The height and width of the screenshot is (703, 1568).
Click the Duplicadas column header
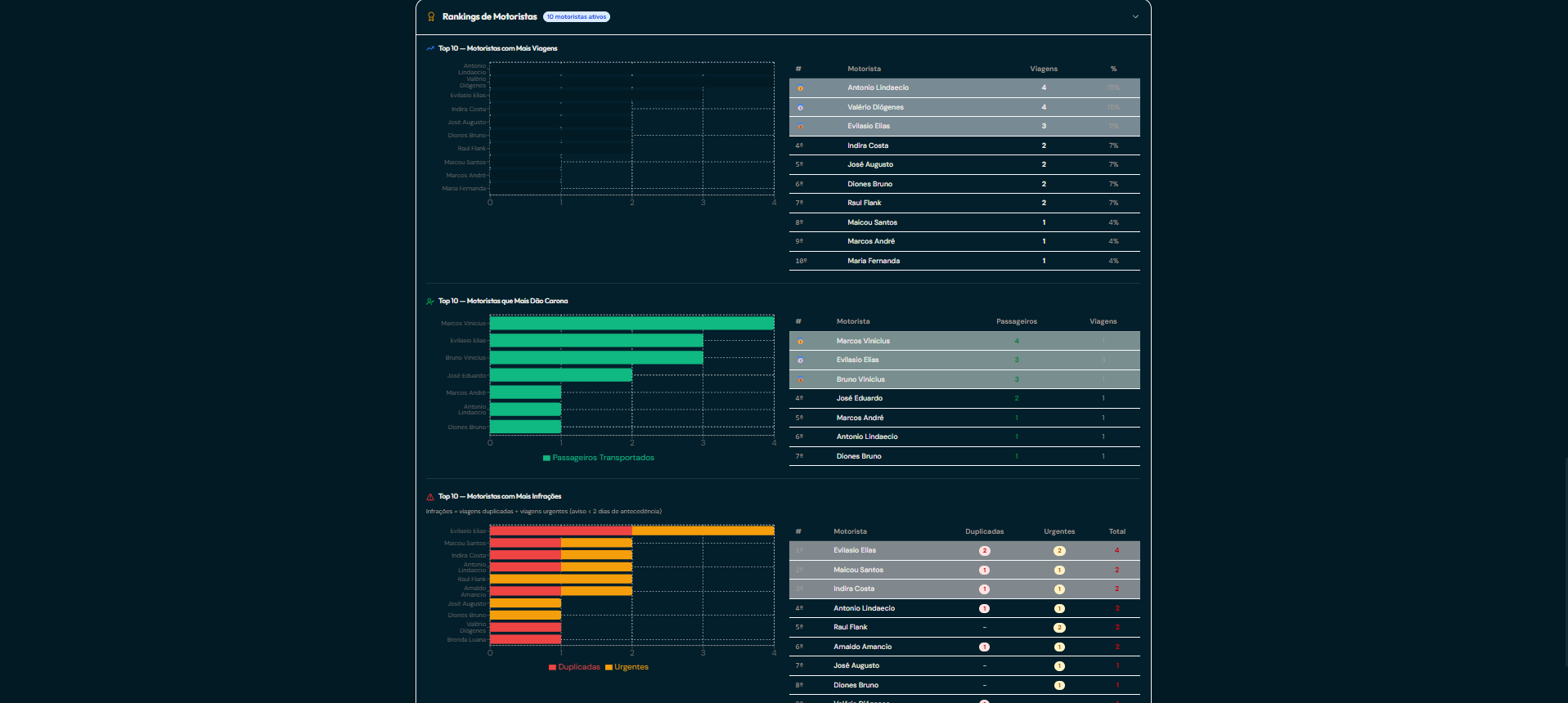pos(984,531)
